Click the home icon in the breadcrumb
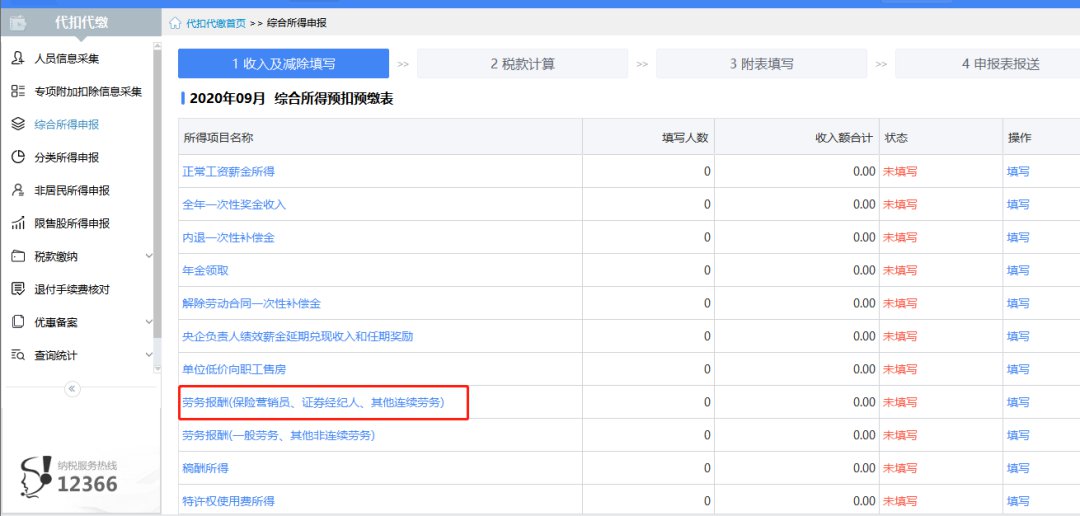The image size is (1080, 516). pyautogui.click(x=176, y=23)
